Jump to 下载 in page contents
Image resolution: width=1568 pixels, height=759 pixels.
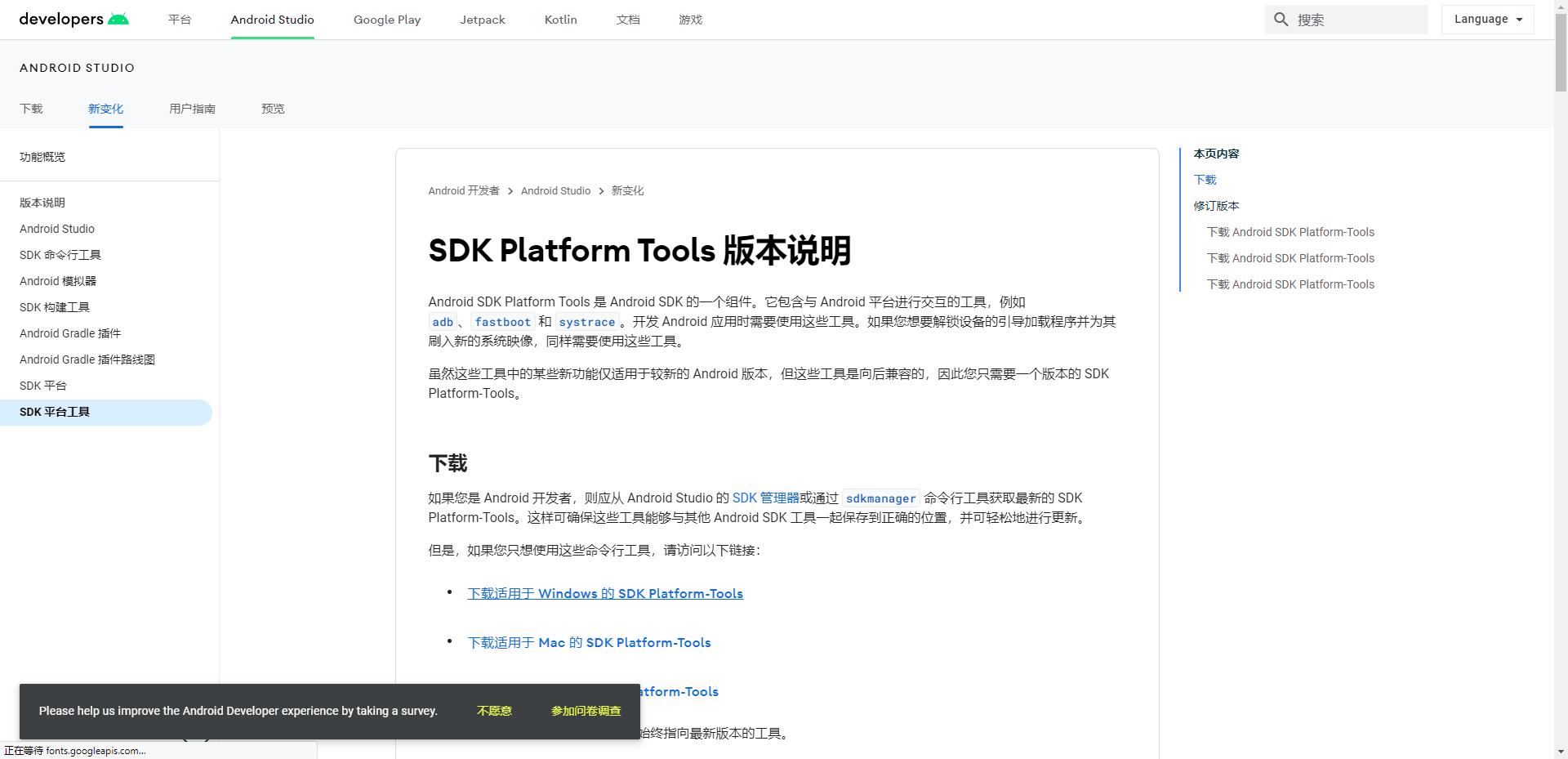point(1205,180)
